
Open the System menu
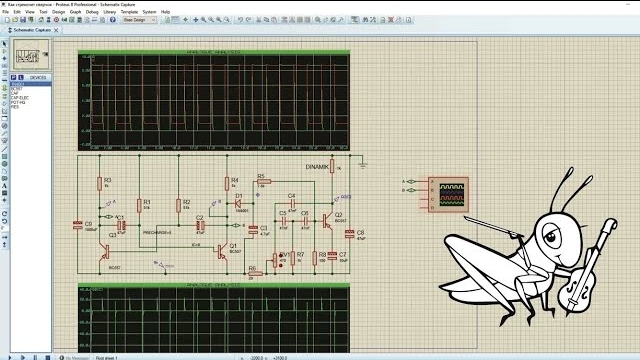(x=149, y=12)
